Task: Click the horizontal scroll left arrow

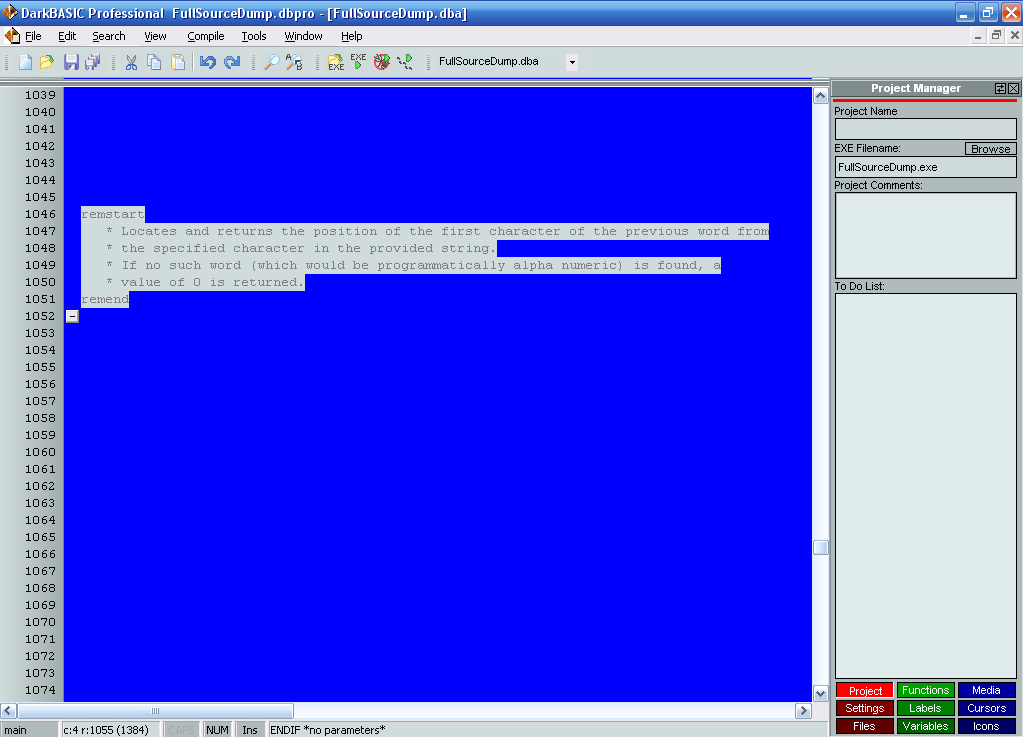Action: (8, 710)
